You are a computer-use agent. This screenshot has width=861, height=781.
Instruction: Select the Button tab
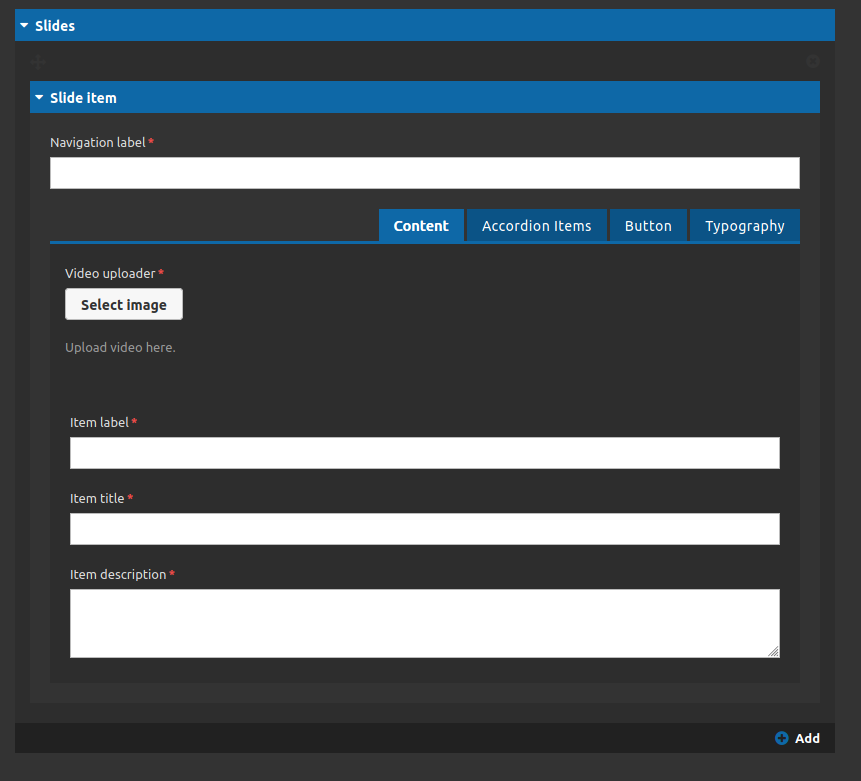[648, 226]
